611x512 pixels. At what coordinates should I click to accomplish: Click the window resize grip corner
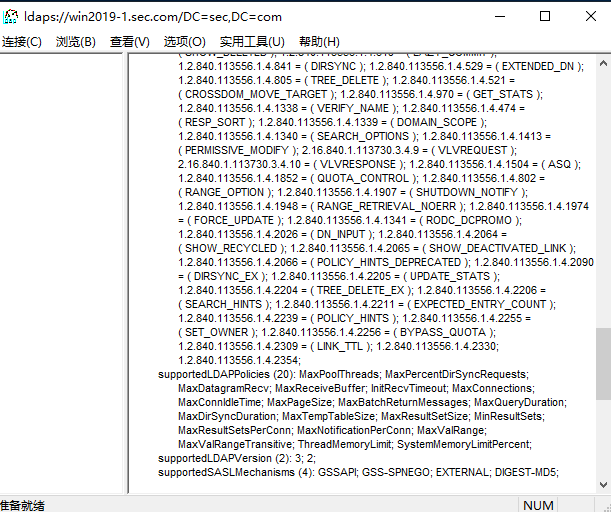pyautogui.click(x=603, y=505)
